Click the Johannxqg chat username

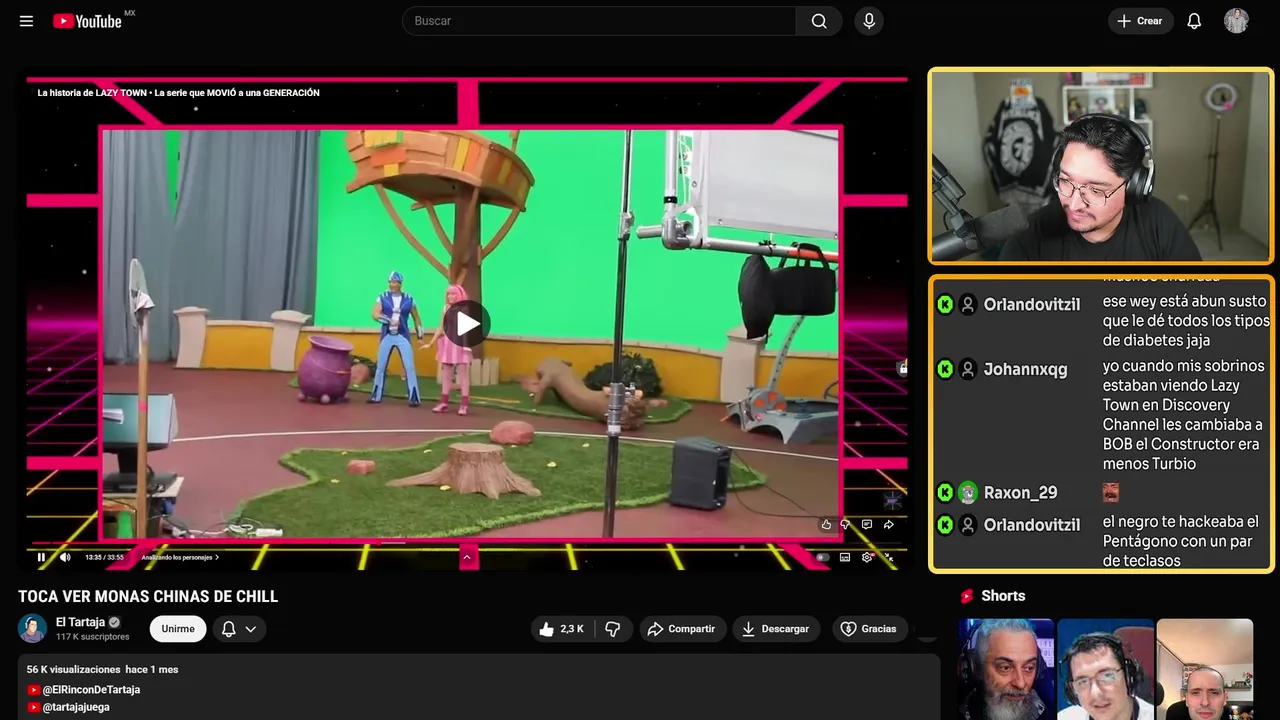click(1025, 369)
